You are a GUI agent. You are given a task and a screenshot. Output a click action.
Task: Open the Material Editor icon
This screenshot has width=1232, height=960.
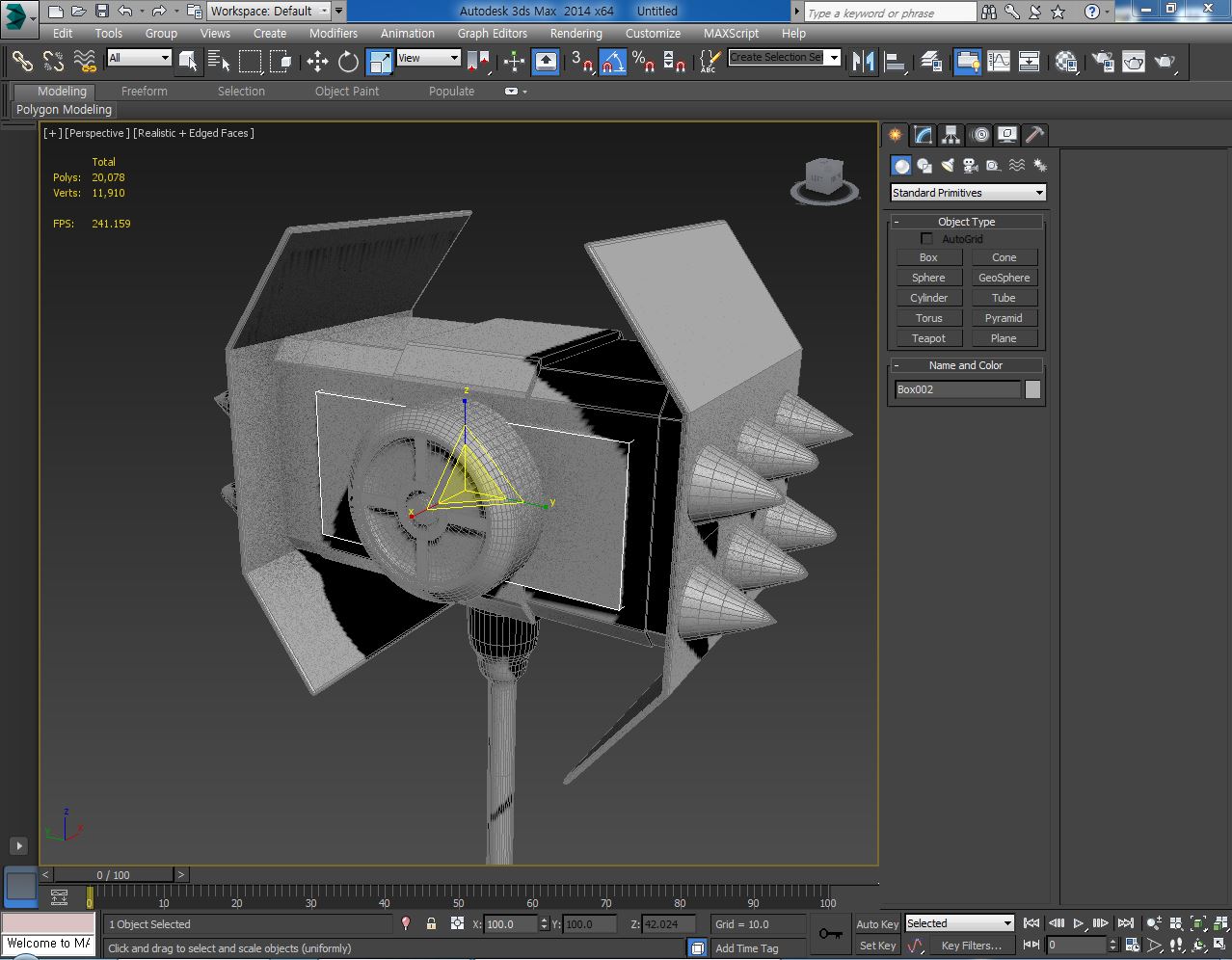pyautogui.click(x=1066, y=62)
